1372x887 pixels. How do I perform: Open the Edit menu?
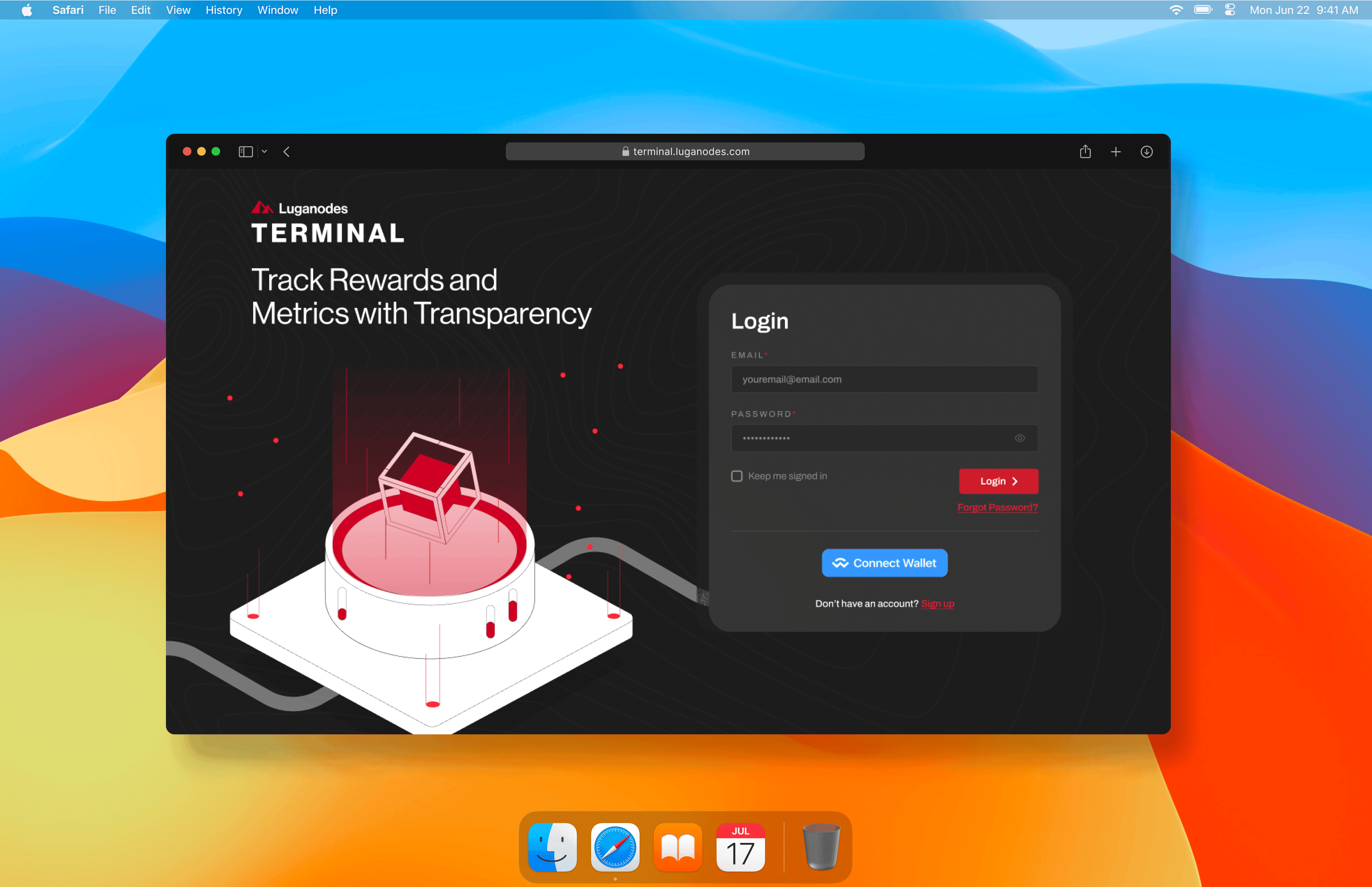pyautogui.click(x=141, y=10)
